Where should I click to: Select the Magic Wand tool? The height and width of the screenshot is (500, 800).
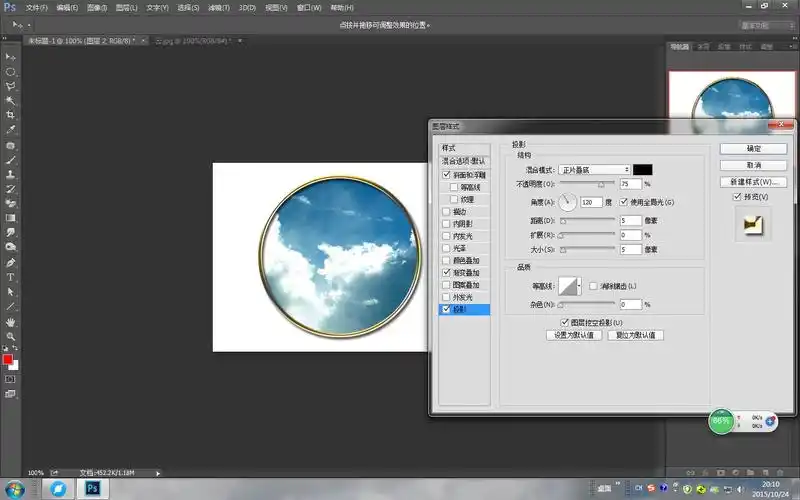(x=11, y=101)
